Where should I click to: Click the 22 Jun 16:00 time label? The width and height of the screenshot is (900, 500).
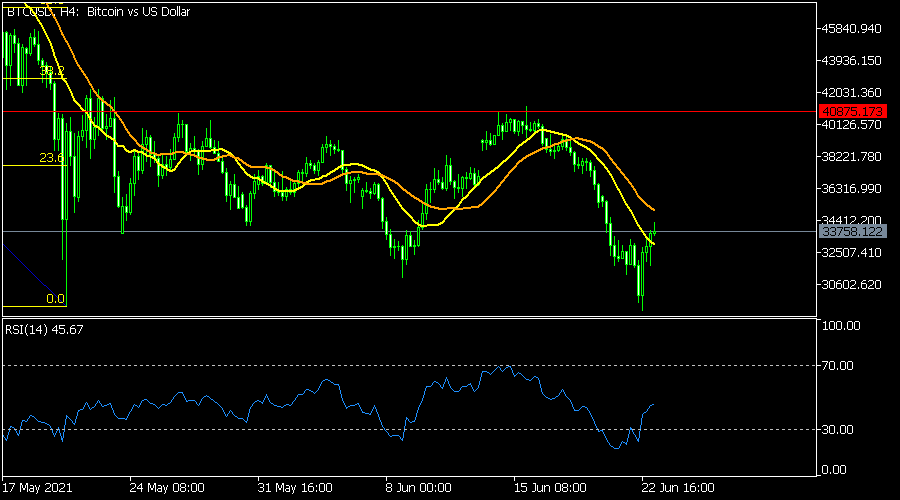click(x=678, y=488)
